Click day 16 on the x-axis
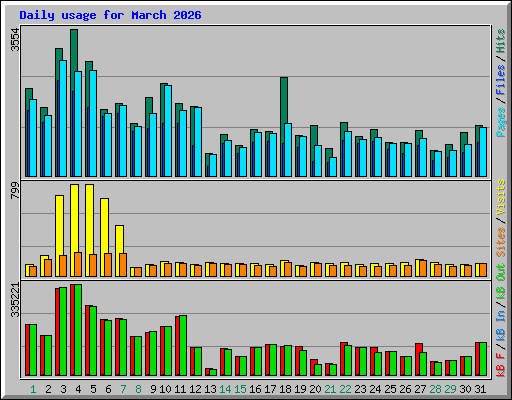512x400 pixels. point(255,389)
